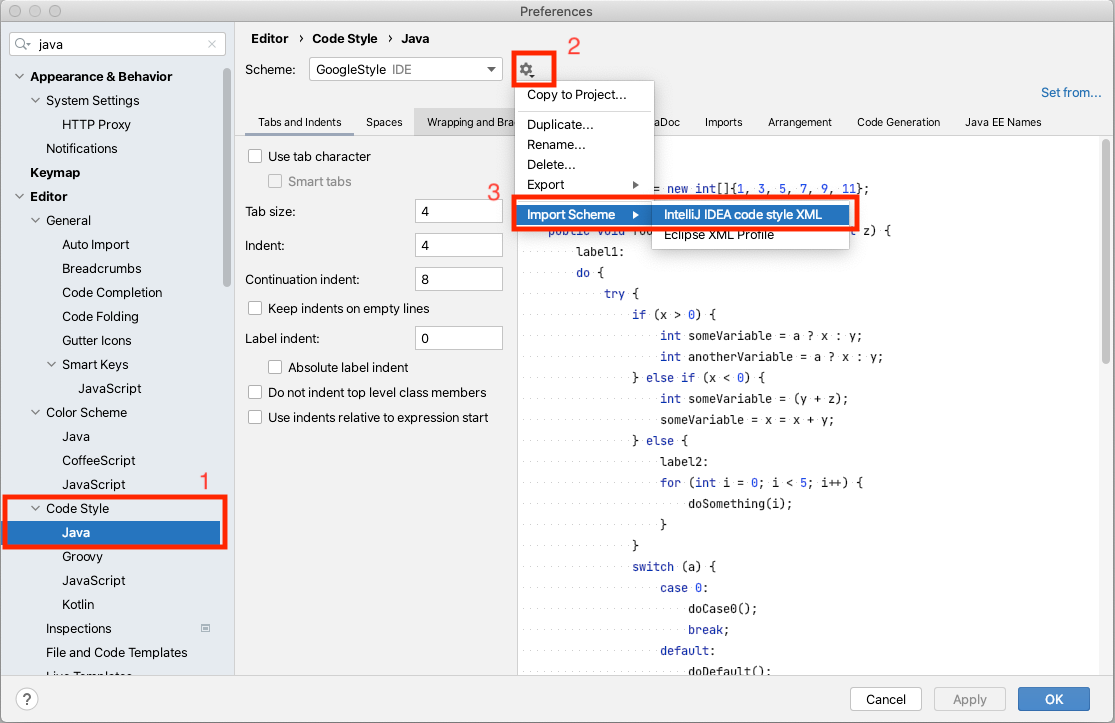
Task: Clear the java search text
Action: (x=212, y=44)
